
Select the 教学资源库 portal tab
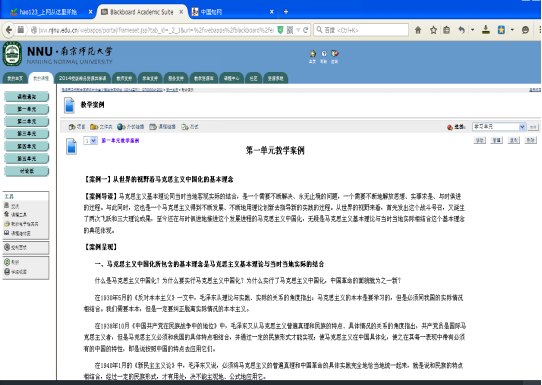[x=204, y=78]
